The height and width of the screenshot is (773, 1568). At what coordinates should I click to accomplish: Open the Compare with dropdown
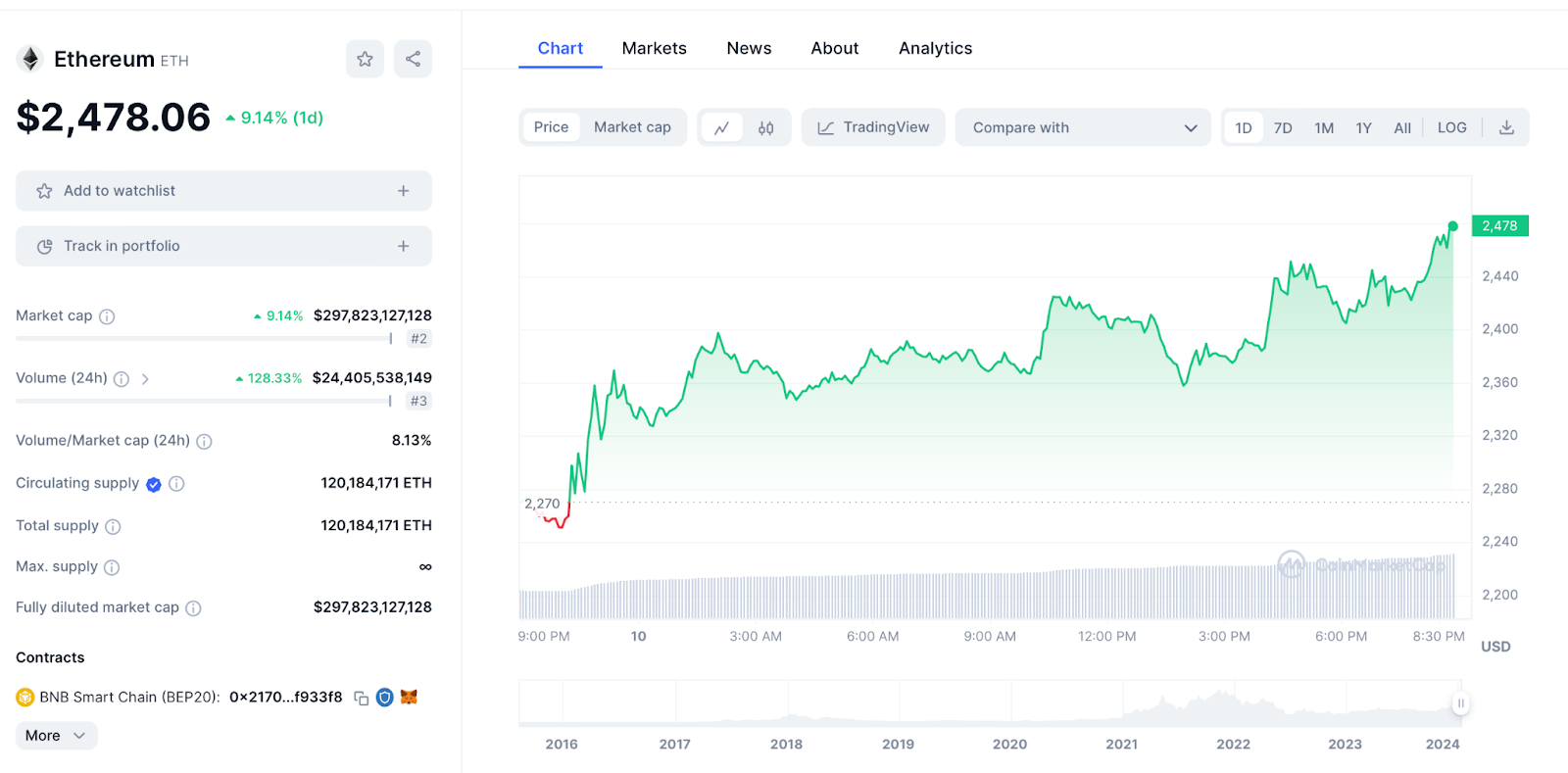click(x=1083, y=127)
